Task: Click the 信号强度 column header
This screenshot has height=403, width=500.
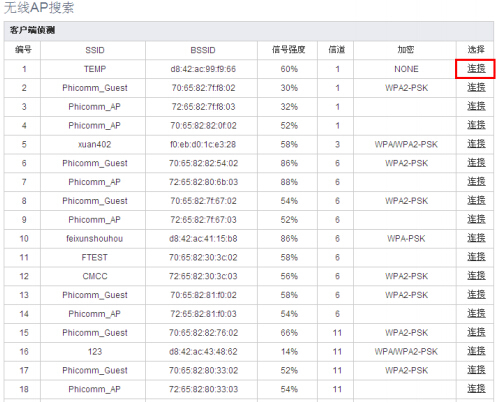Action: 288,50
